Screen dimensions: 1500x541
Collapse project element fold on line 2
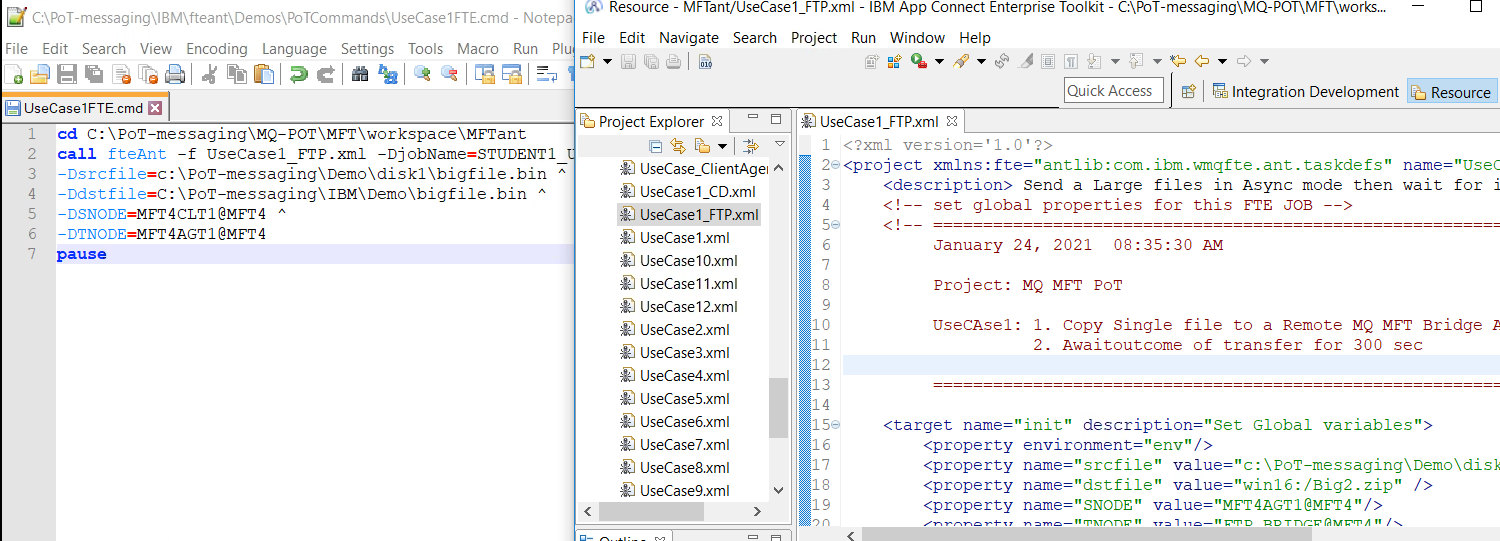click(836, 165)
